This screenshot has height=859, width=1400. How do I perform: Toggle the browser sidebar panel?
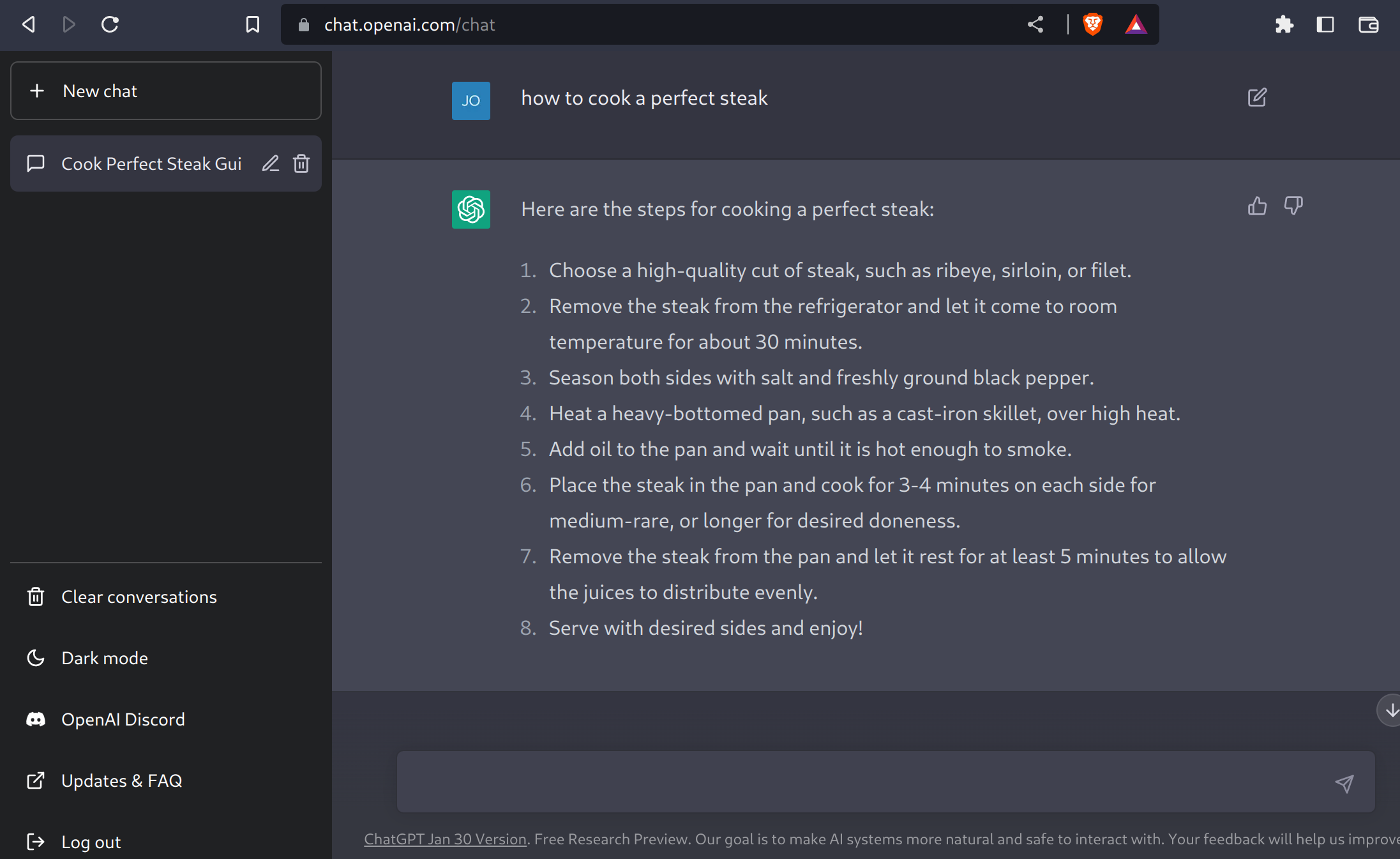point(1325,25)
